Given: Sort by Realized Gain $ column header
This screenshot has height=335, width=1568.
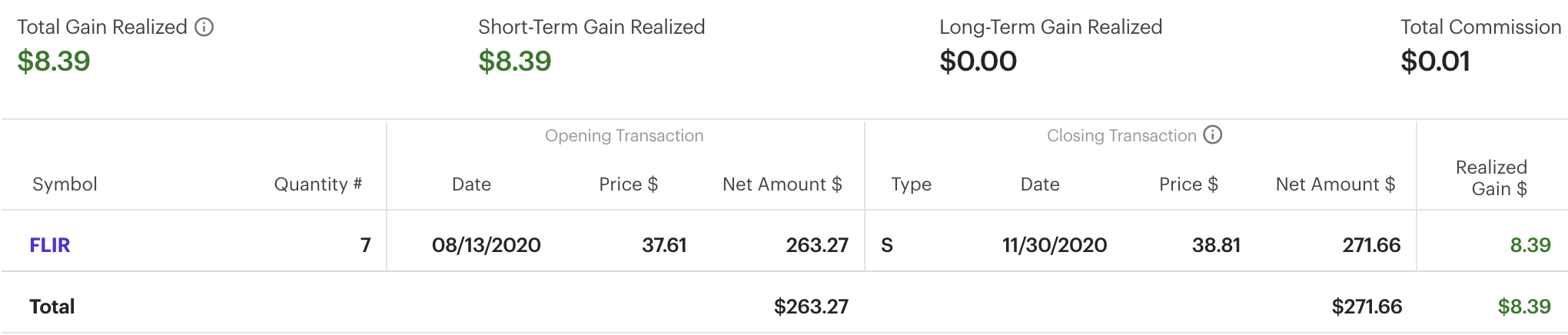Looking at the screenshot, I should click(1491, 178).
